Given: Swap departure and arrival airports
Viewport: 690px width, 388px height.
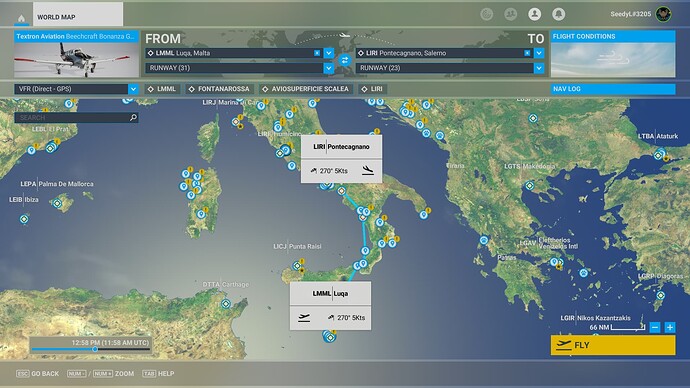Looking at the screenshot, I should pos(345,60).
